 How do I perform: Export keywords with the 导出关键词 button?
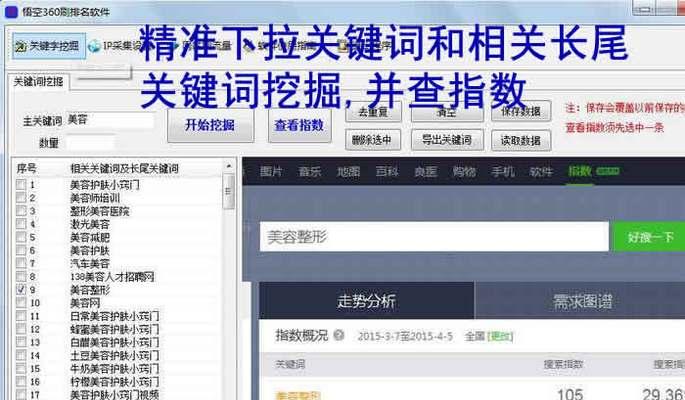click(x=447, y=140)
